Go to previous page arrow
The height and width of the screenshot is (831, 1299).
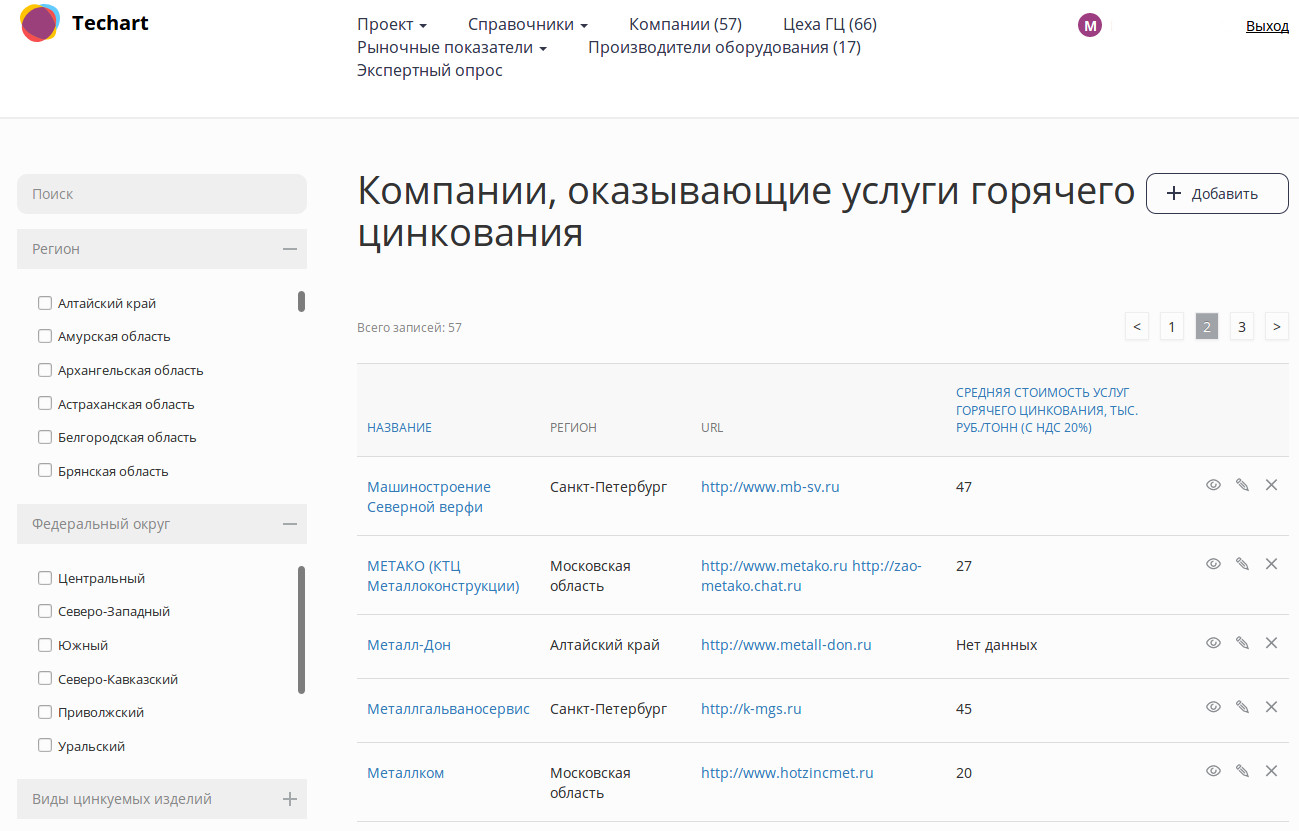coord(1136,326)
